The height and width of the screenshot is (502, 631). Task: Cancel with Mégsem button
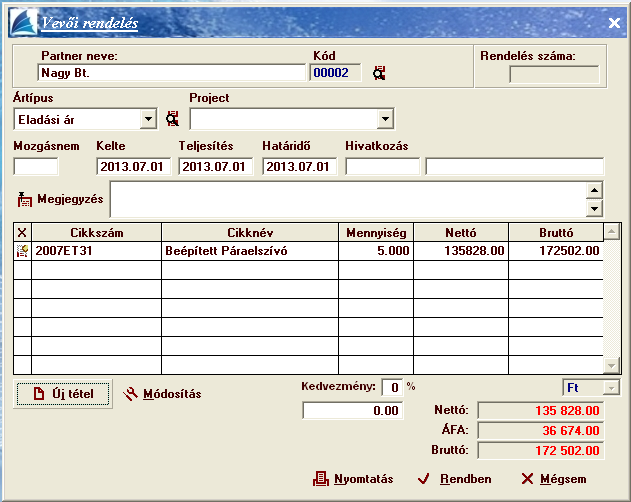tap(554, 479)
